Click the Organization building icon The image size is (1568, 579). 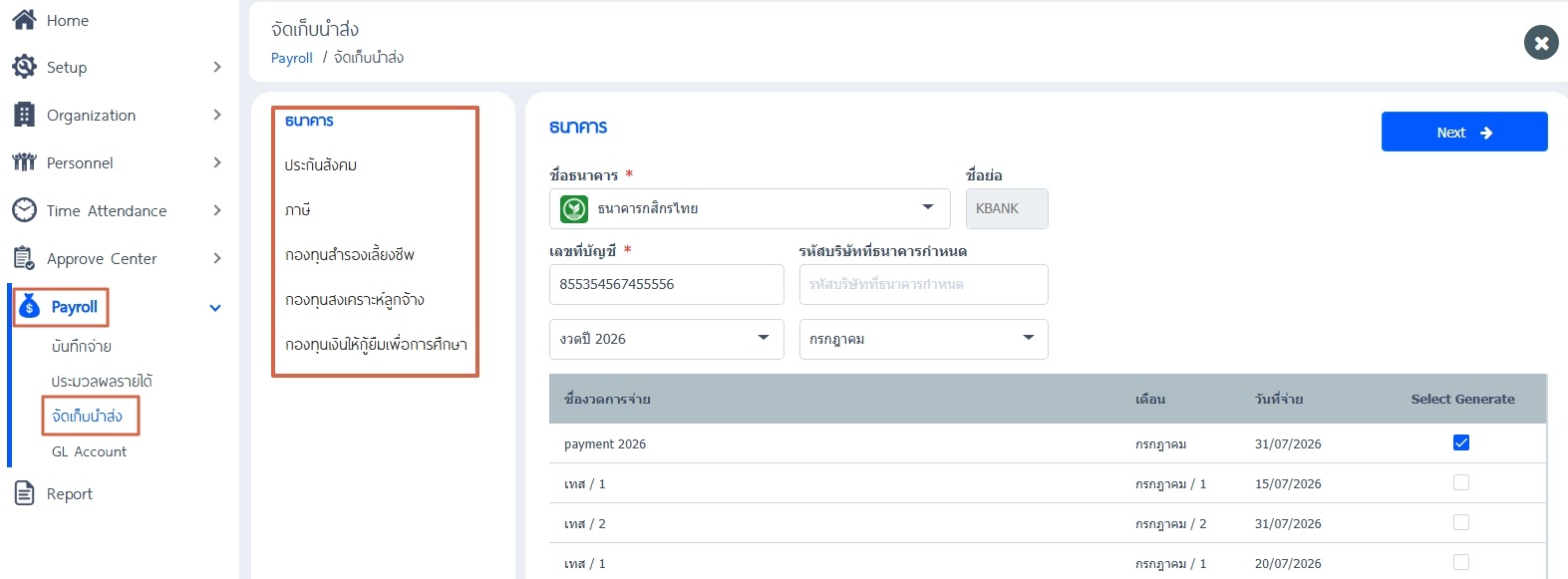(24, 115)
